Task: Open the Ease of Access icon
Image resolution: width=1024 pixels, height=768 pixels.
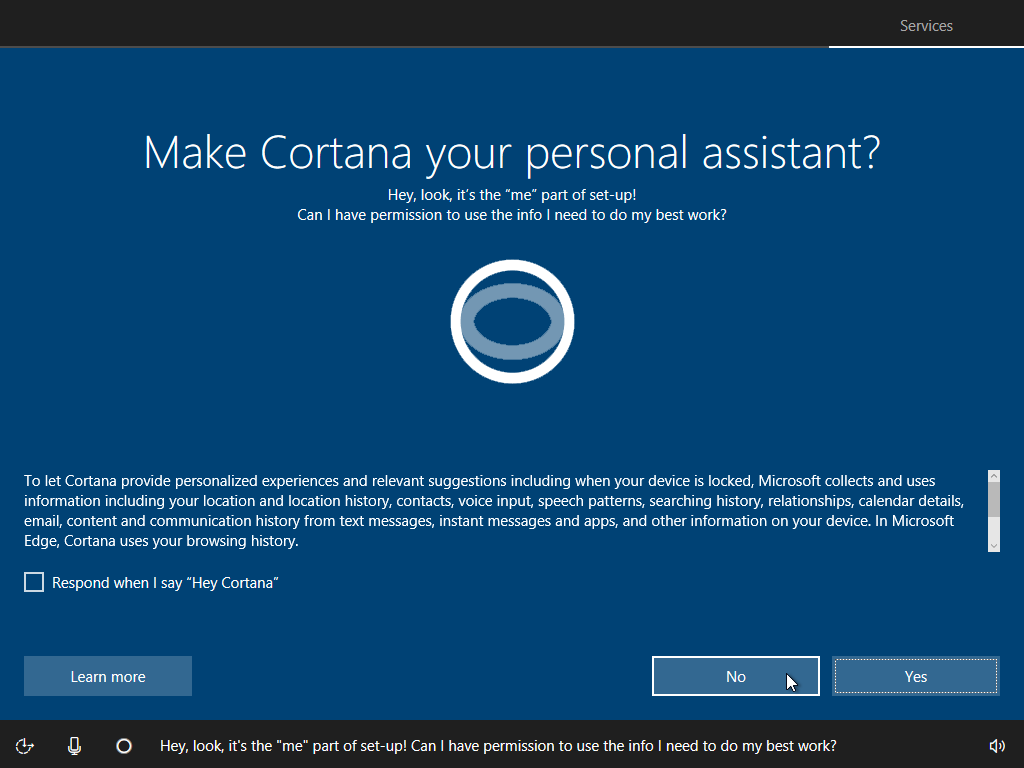Action: 25,746
